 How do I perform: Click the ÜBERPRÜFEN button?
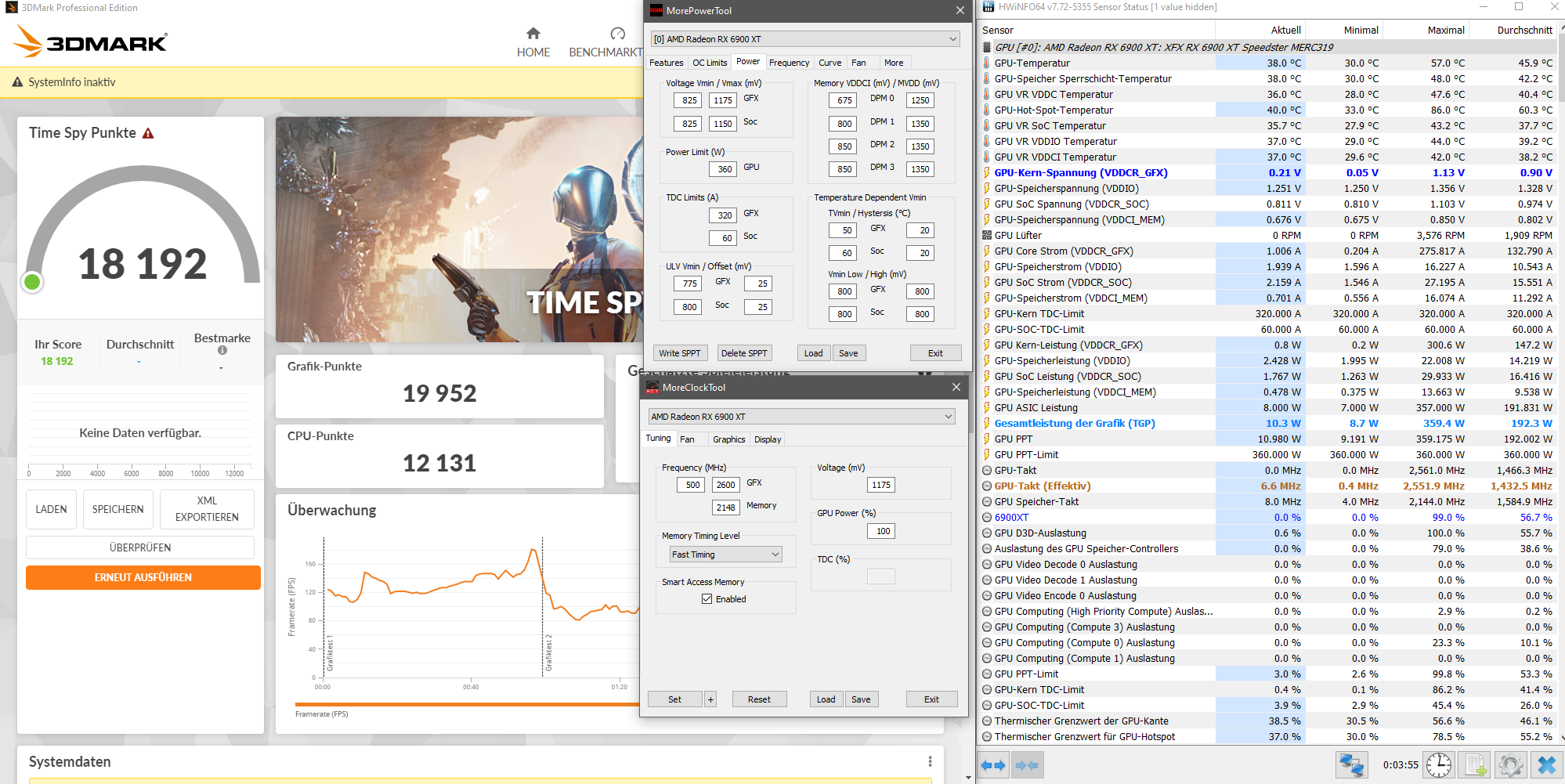[x=140, y=547]
